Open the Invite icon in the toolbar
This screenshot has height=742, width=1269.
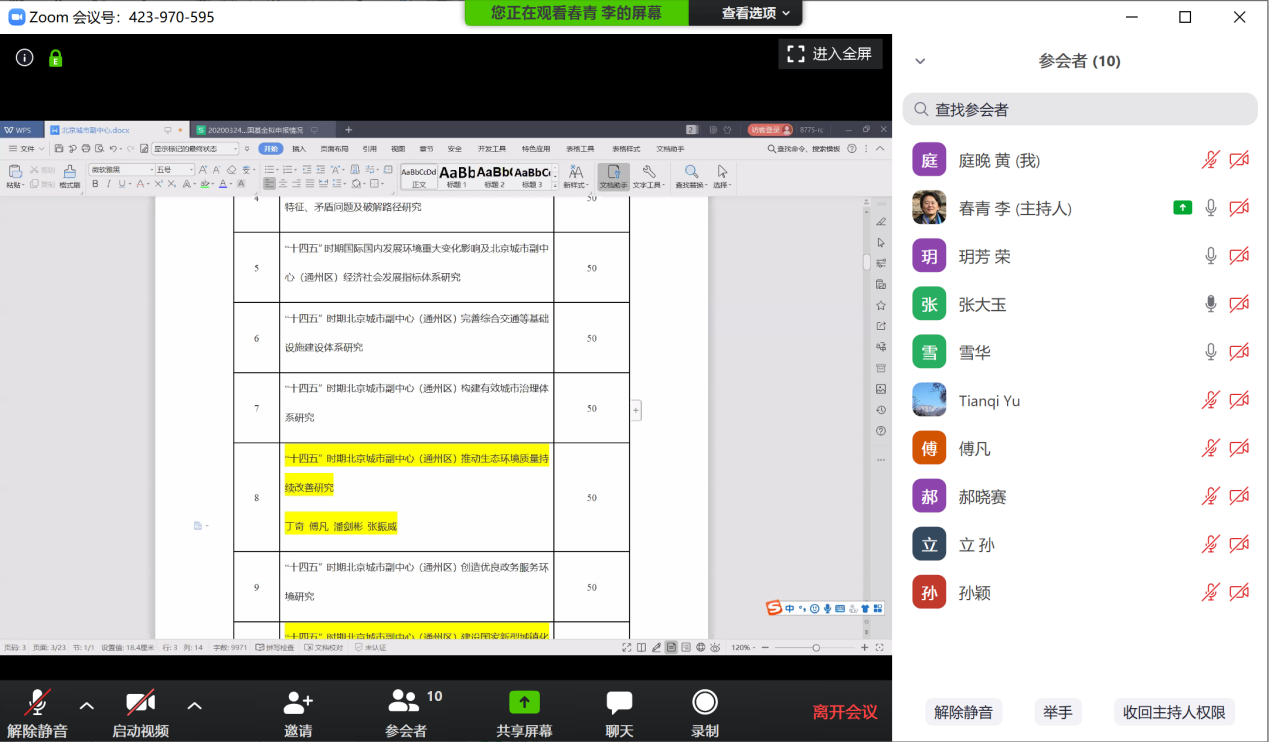pos(298,703)
